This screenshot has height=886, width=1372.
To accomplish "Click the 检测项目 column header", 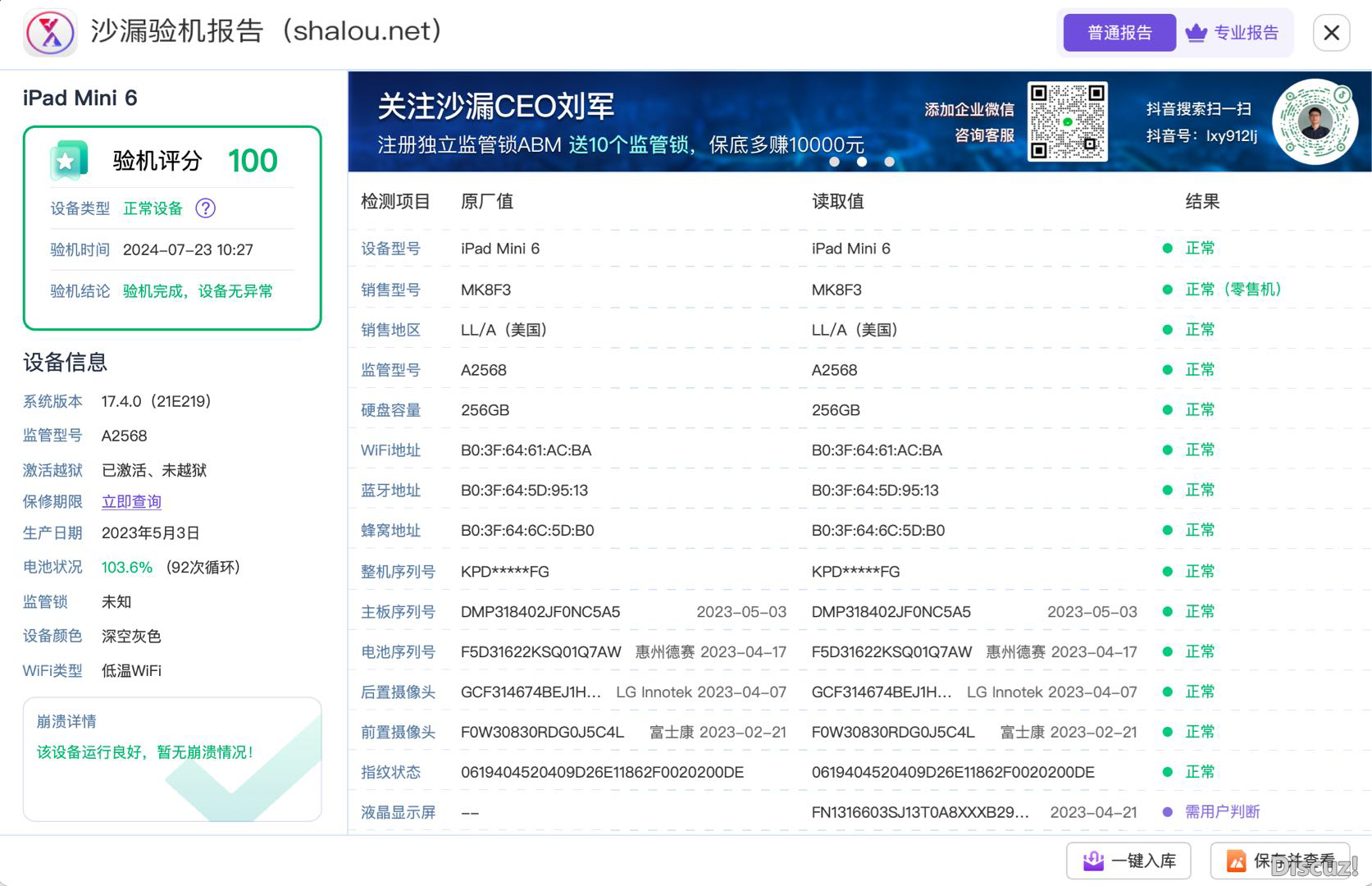I will [x=395, y=201].
